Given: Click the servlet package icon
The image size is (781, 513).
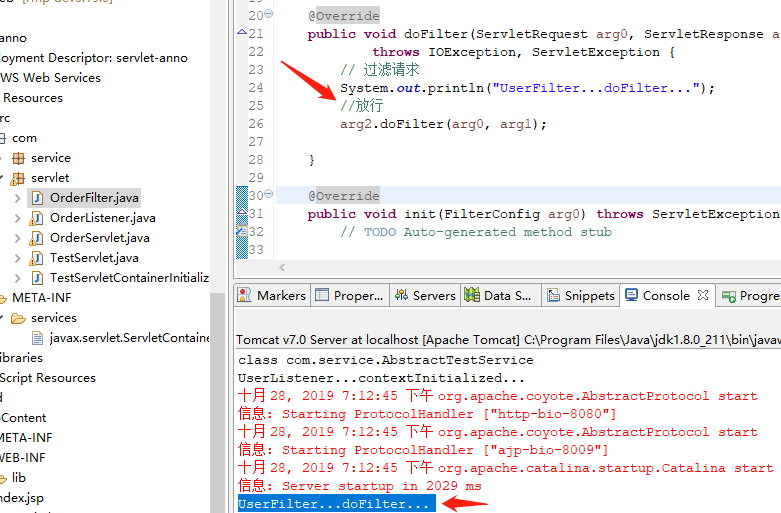Looking at the screenshot, I should pos(18,178).
